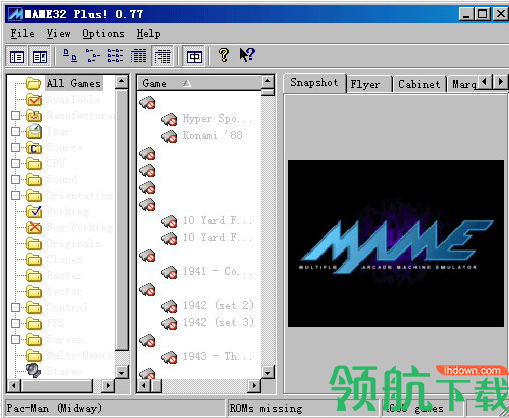Toggle the screenshot area toolbar button

click(40, 56)
